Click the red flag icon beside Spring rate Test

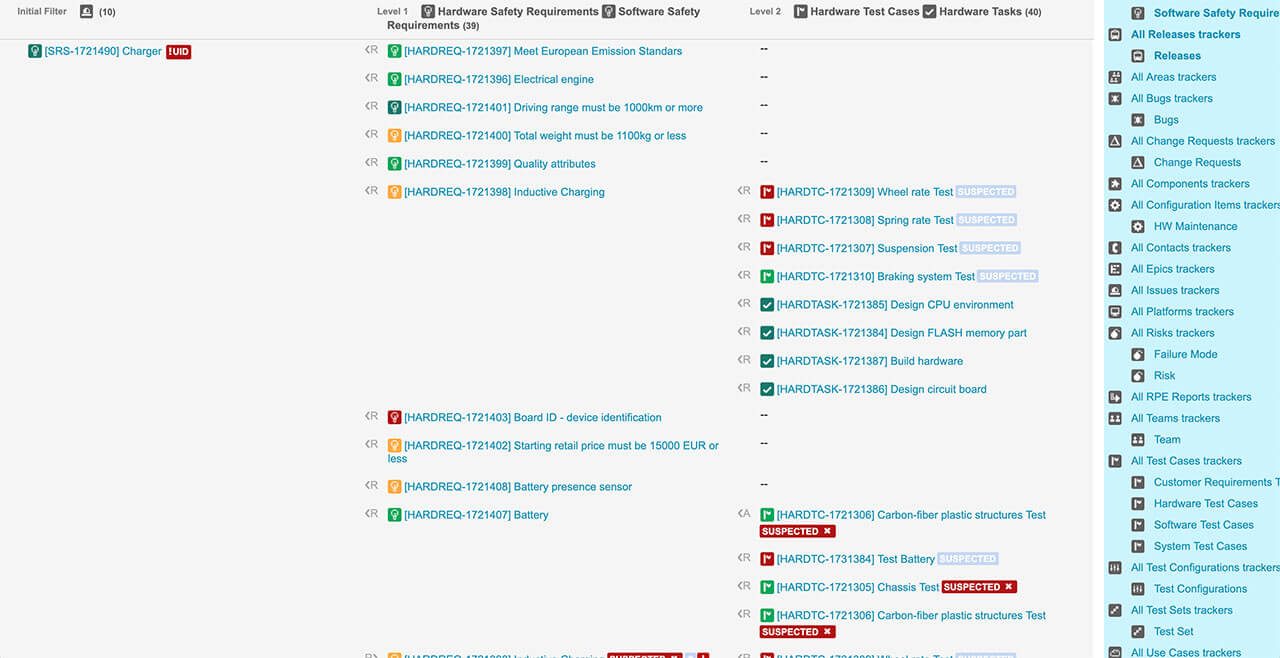(767, 220)
